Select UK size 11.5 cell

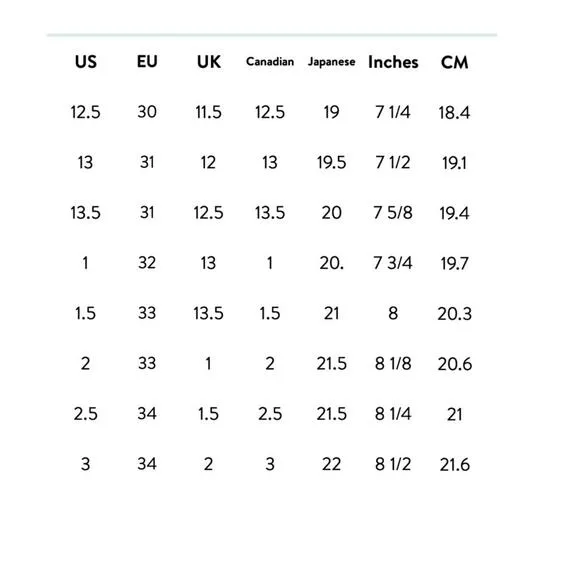[209, 112]
